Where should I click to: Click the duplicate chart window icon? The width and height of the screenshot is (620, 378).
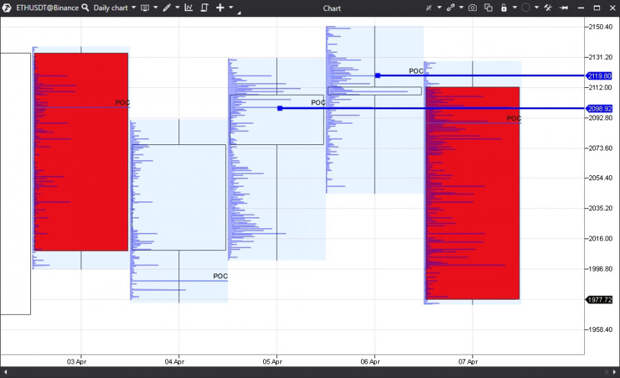coord(488,8)
